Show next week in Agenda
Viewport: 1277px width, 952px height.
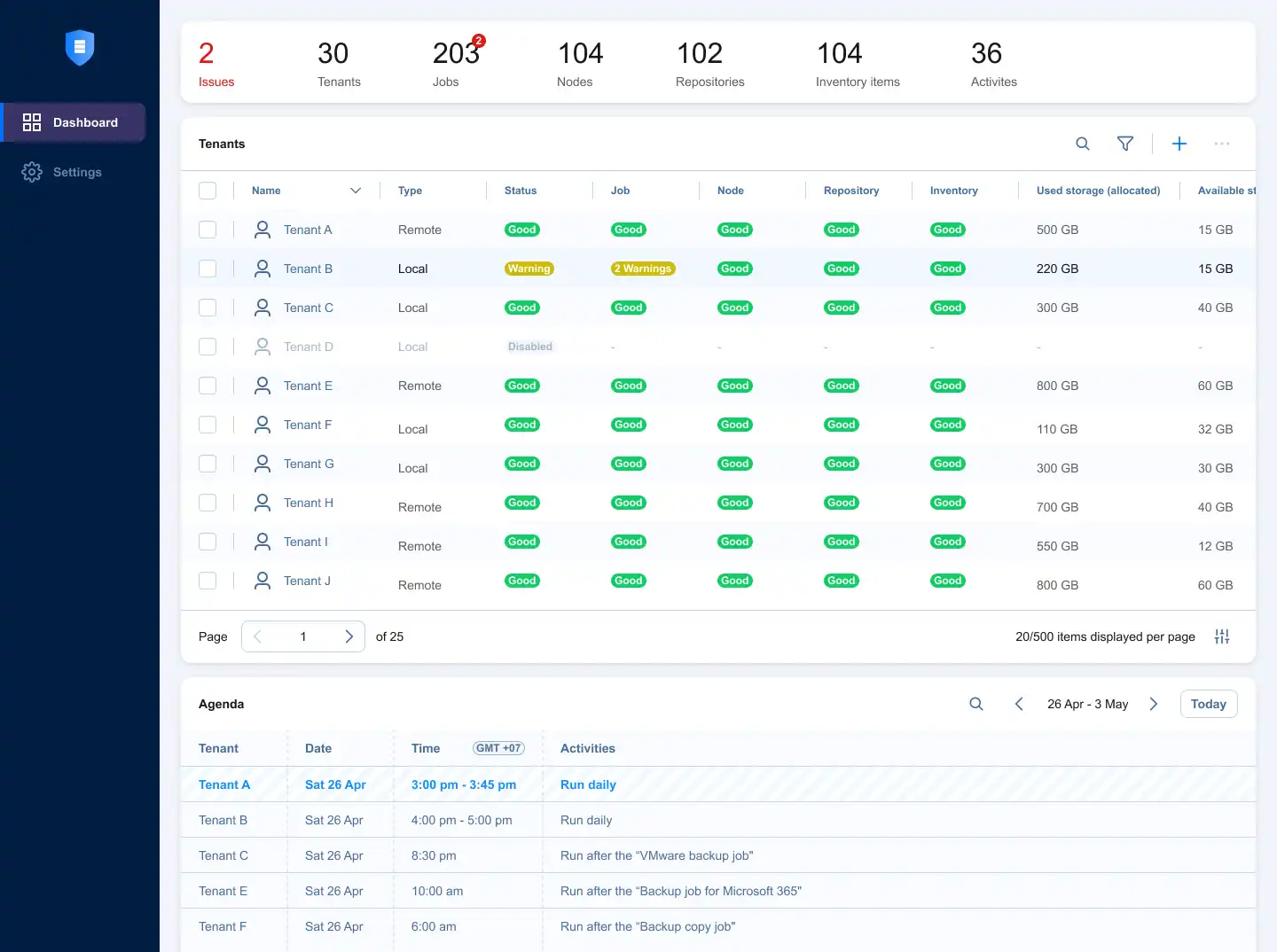click(x=1154, y=704)
